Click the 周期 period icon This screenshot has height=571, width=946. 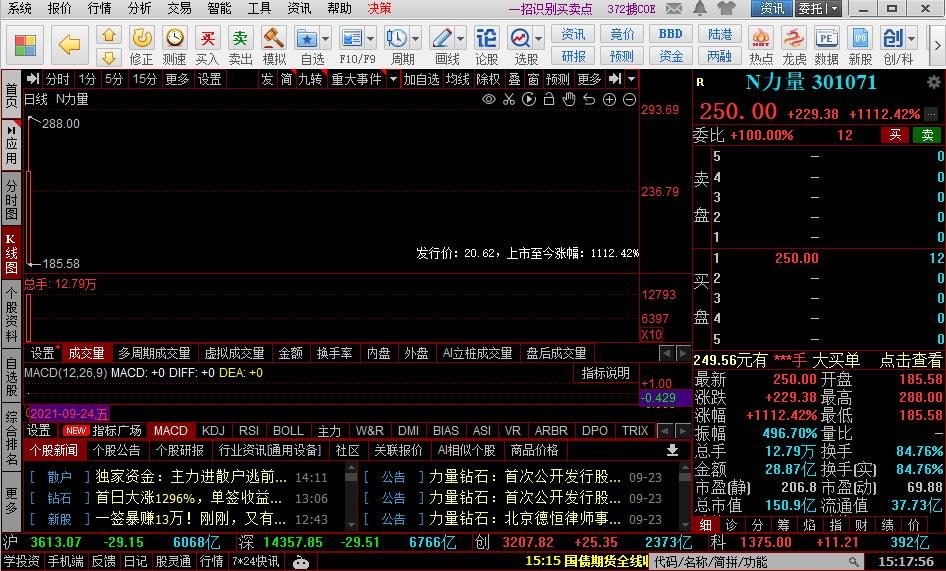click(x=396, y=39)
